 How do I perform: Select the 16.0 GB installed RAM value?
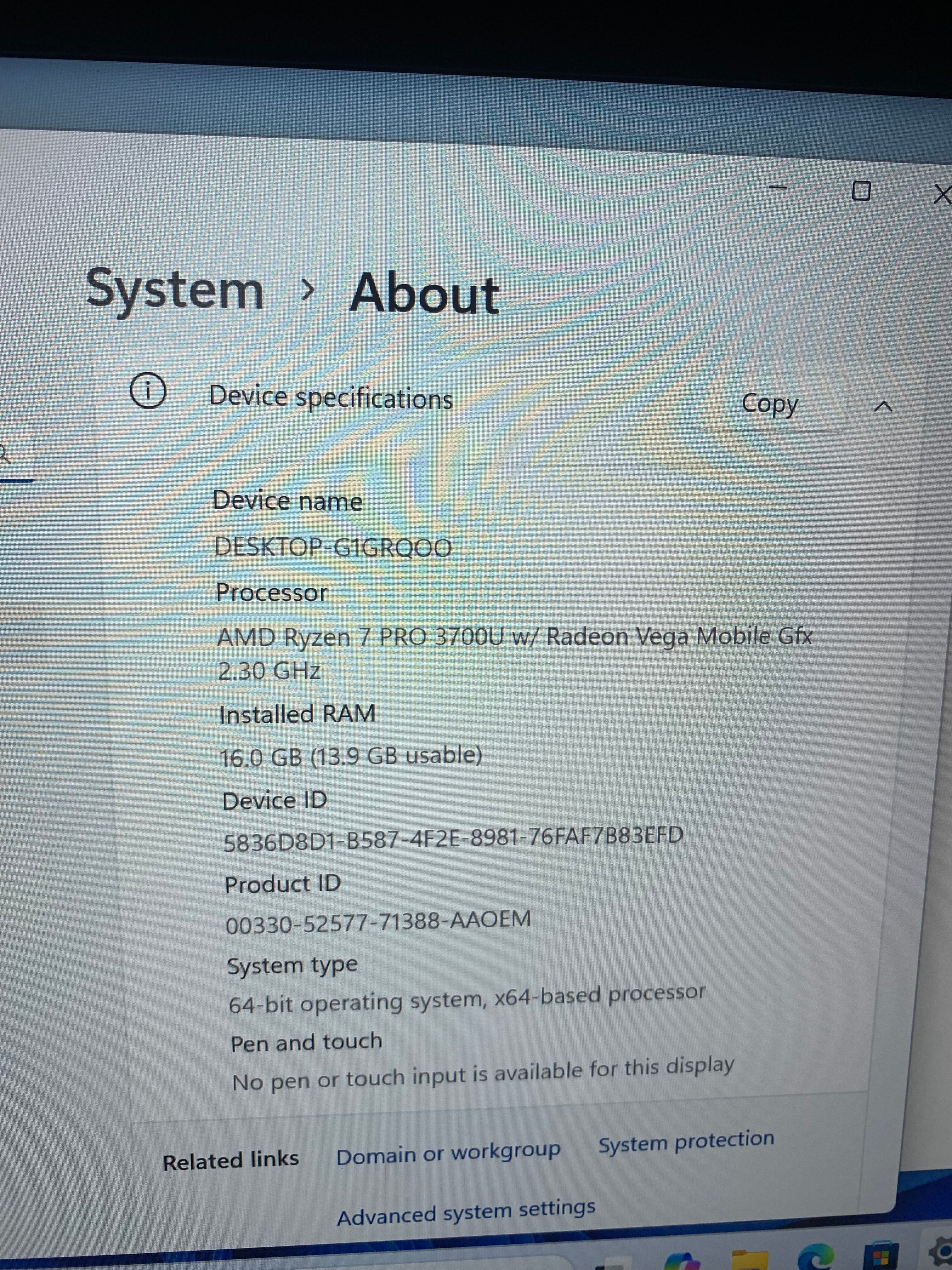tap(351, 757)
